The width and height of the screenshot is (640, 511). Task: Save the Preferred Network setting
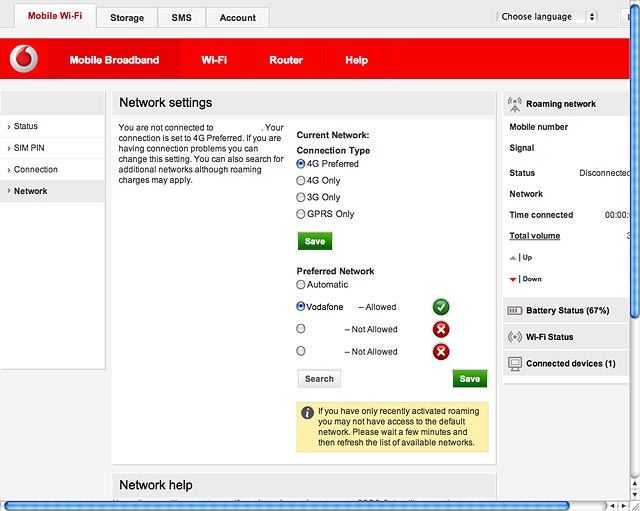(x=470, y=379)
